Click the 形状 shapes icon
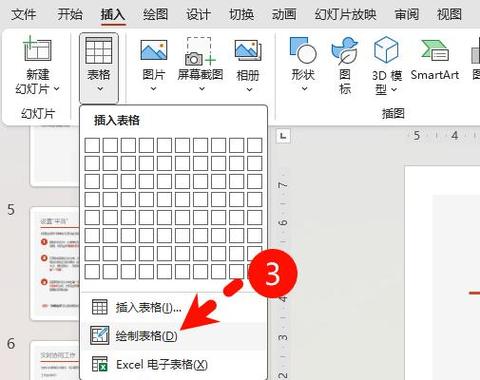 point(303,50)
